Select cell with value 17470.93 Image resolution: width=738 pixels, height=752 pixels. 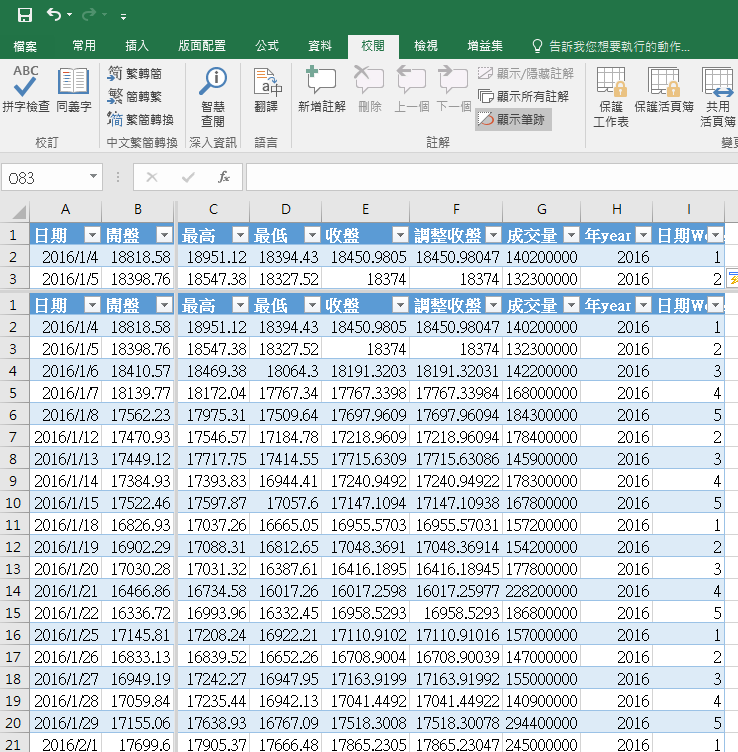click(x=138, y=437)
